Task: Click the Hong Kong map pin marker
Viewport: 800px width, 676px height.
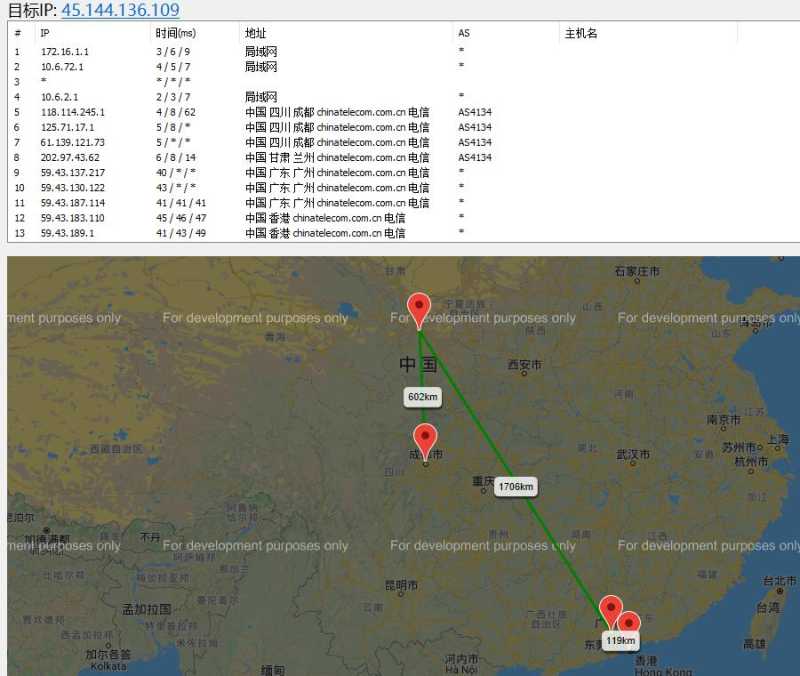Action: pos(630,622)
